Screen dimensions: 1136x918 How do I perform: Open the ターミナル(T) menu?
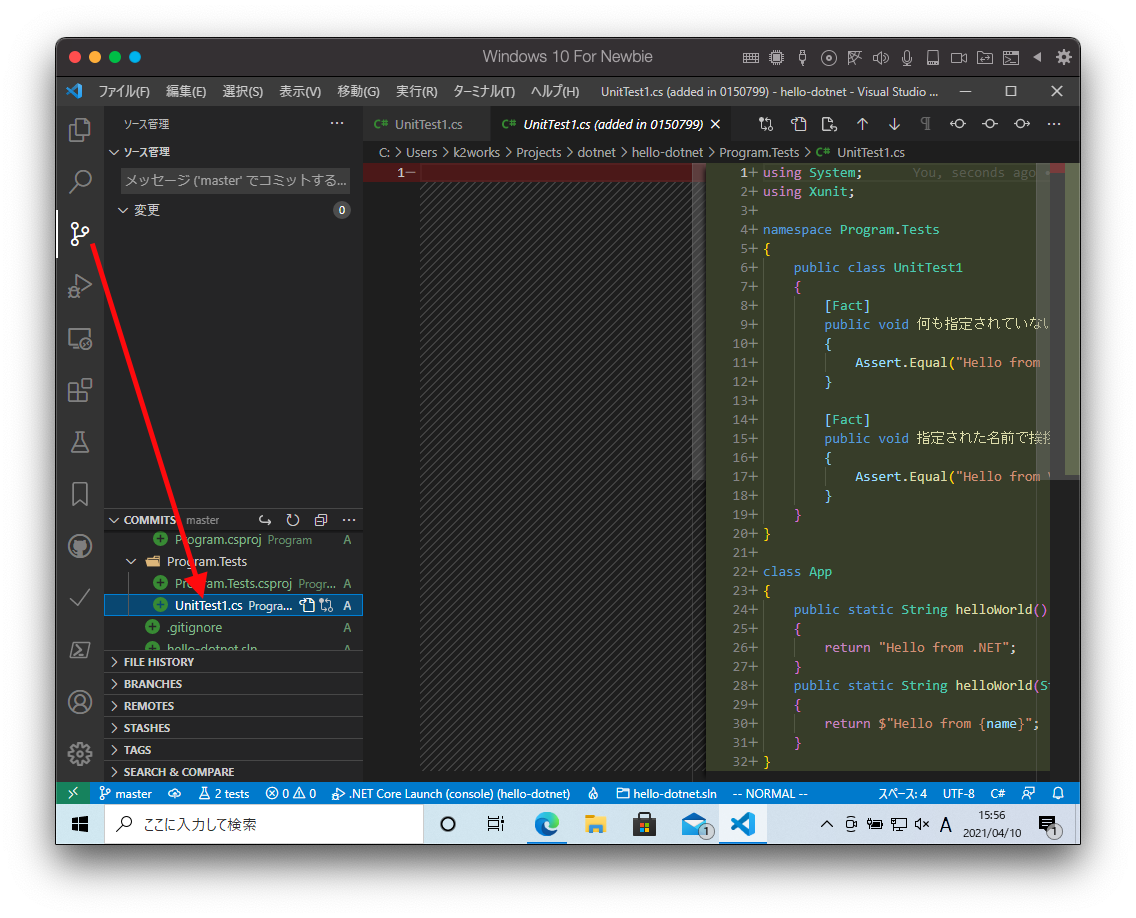pos(483,91)
